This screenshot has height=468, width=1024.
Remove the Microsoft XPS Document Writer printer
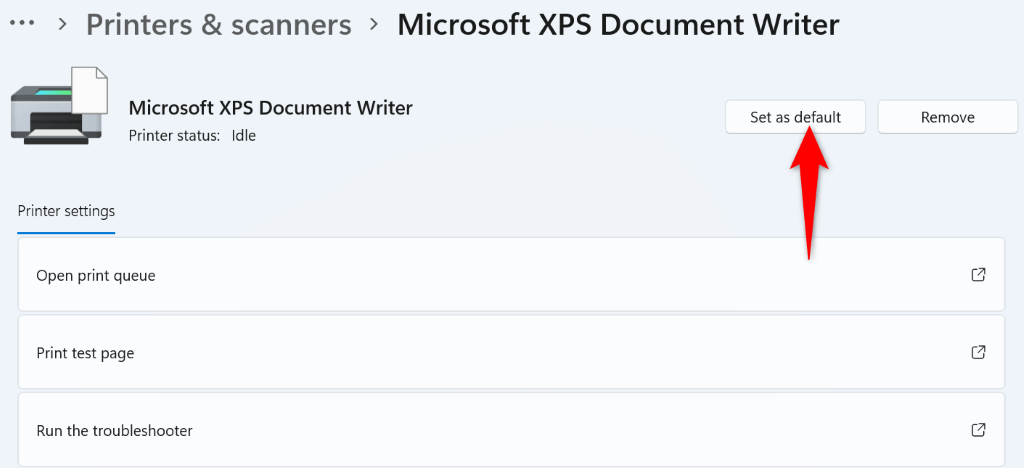tap(947, 117)
